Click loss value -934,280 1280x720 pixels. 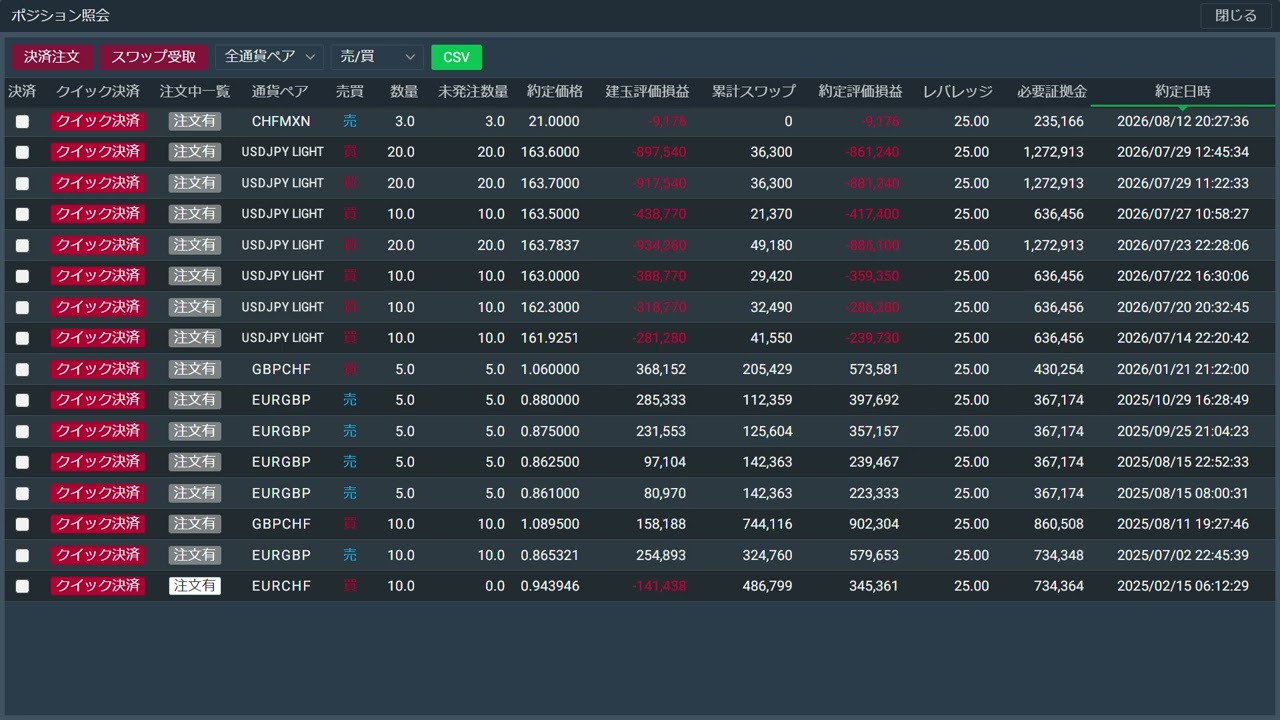tap(659, 245)
